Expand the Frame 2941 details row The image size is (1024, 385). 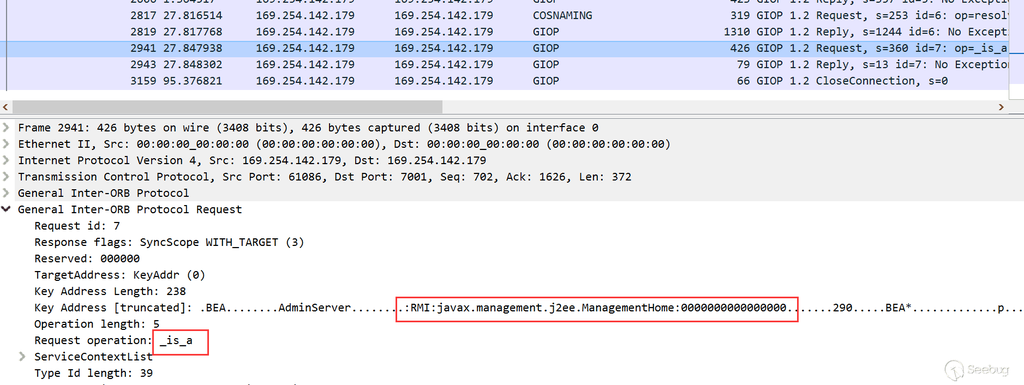[x=6, y=128]
